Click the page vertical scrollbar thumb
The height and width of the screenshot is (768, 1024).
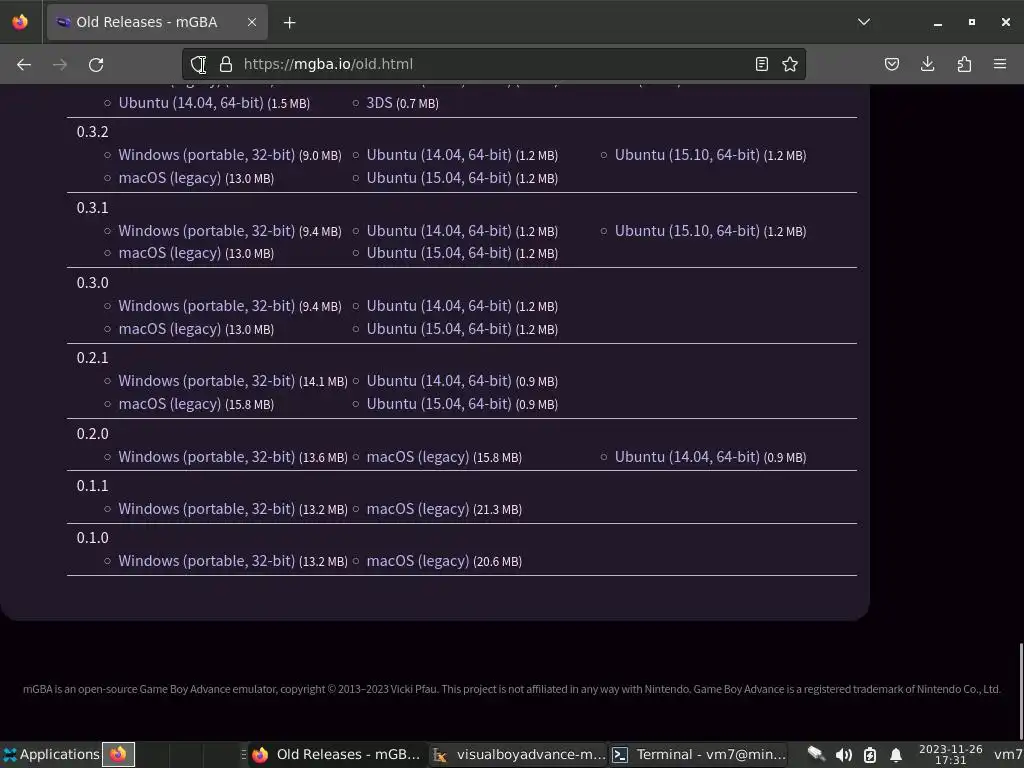click(x=1021, y=690)
